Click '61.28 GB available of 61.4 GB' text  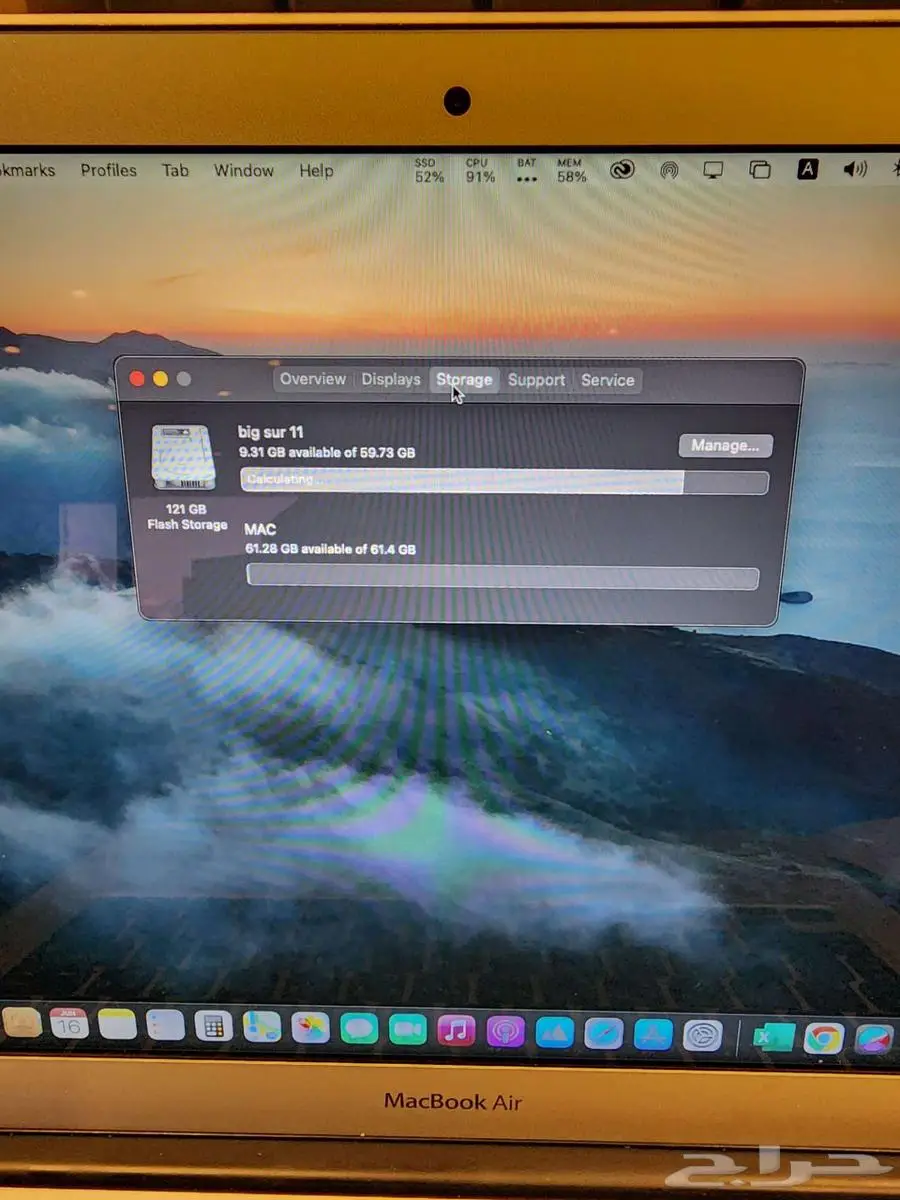click(330, 549)
